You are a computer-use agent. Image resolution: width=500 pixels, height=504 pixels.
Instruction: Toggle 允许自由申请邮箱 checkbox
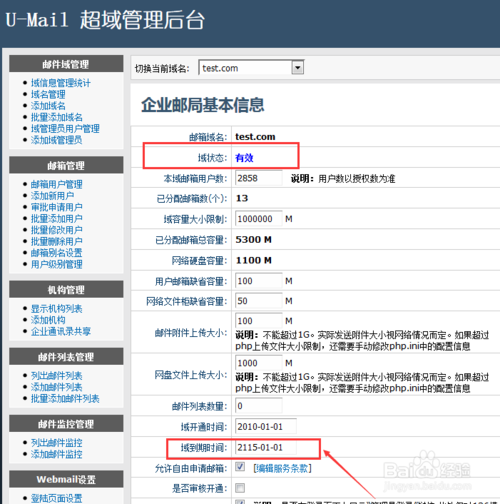(x=240, y=467)
